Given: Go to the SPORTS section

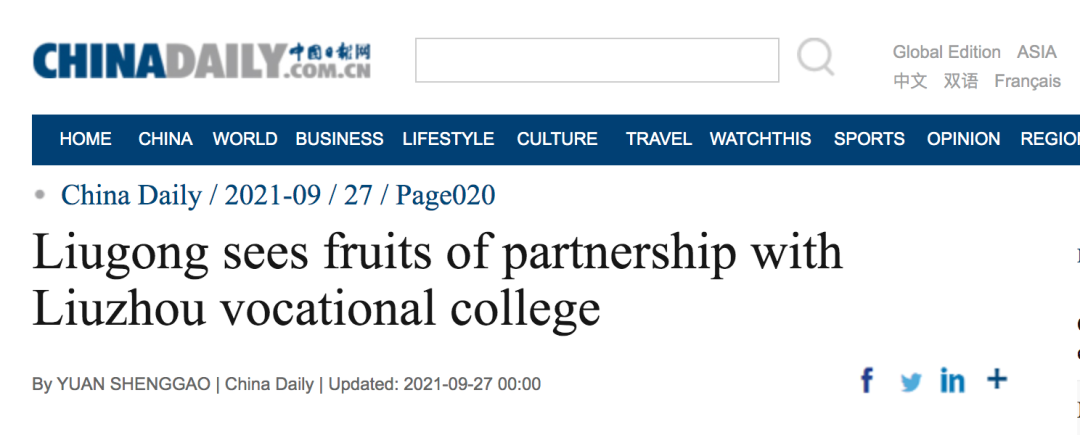Looking at the screenshot, I should click(x=870, y=139).
